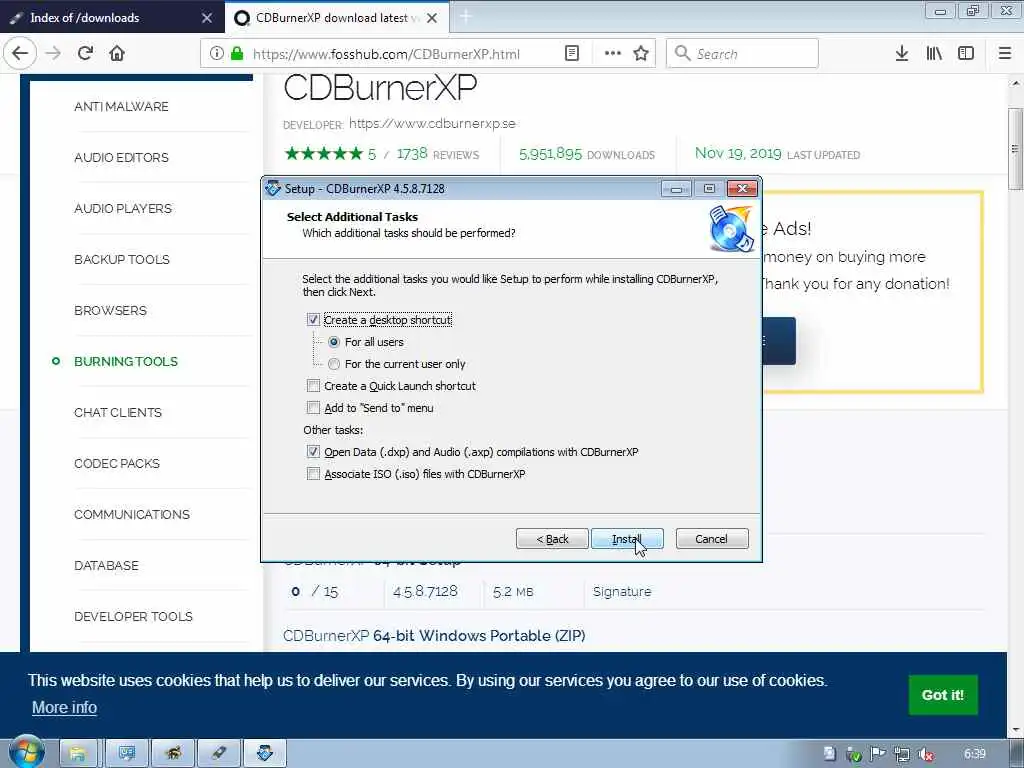Click Install in the setup wizard

click(x=627, y=539)
